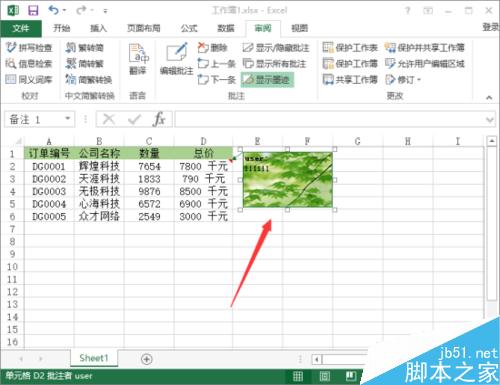Go to previous comment 上一条
This screenshot has height=385, width=500.
tap(217, 63)
